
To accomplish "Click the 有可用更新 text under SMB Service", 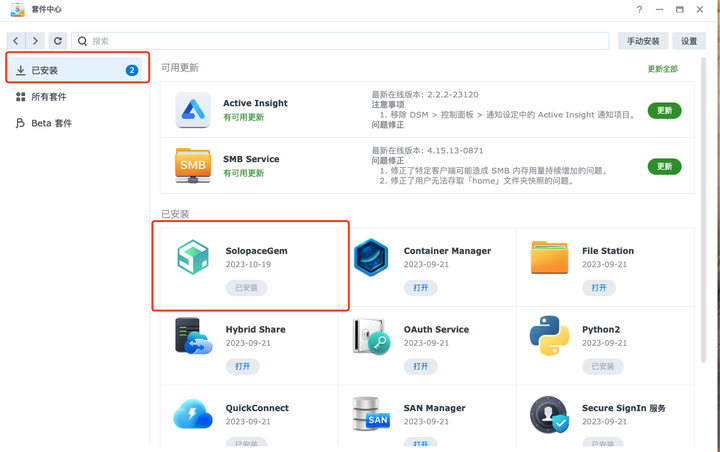I will coord(243,173).
